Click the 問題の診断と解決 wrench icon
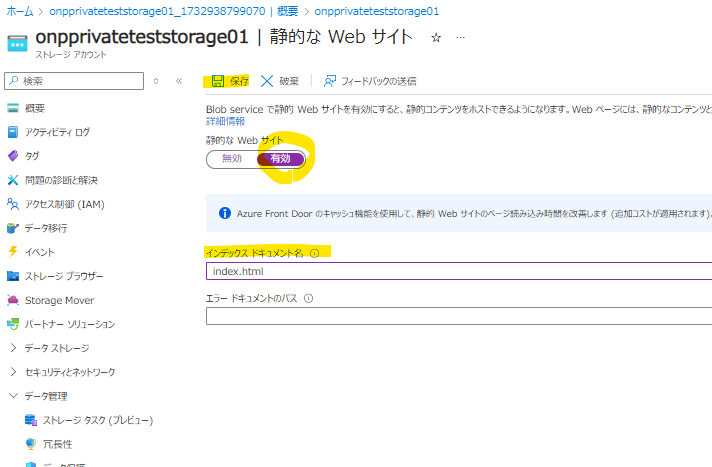 click(13, 180)
